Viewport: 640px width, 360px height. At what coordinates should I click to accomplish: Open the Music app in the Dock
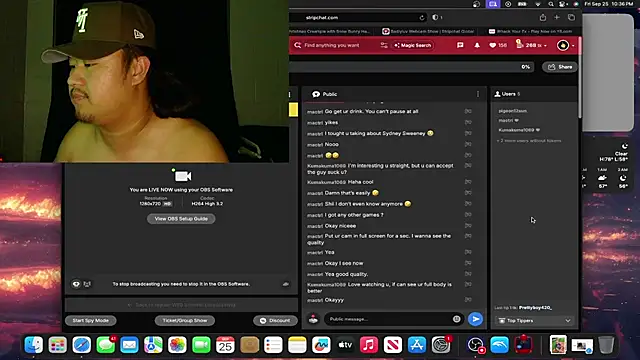tap(369, 345)
